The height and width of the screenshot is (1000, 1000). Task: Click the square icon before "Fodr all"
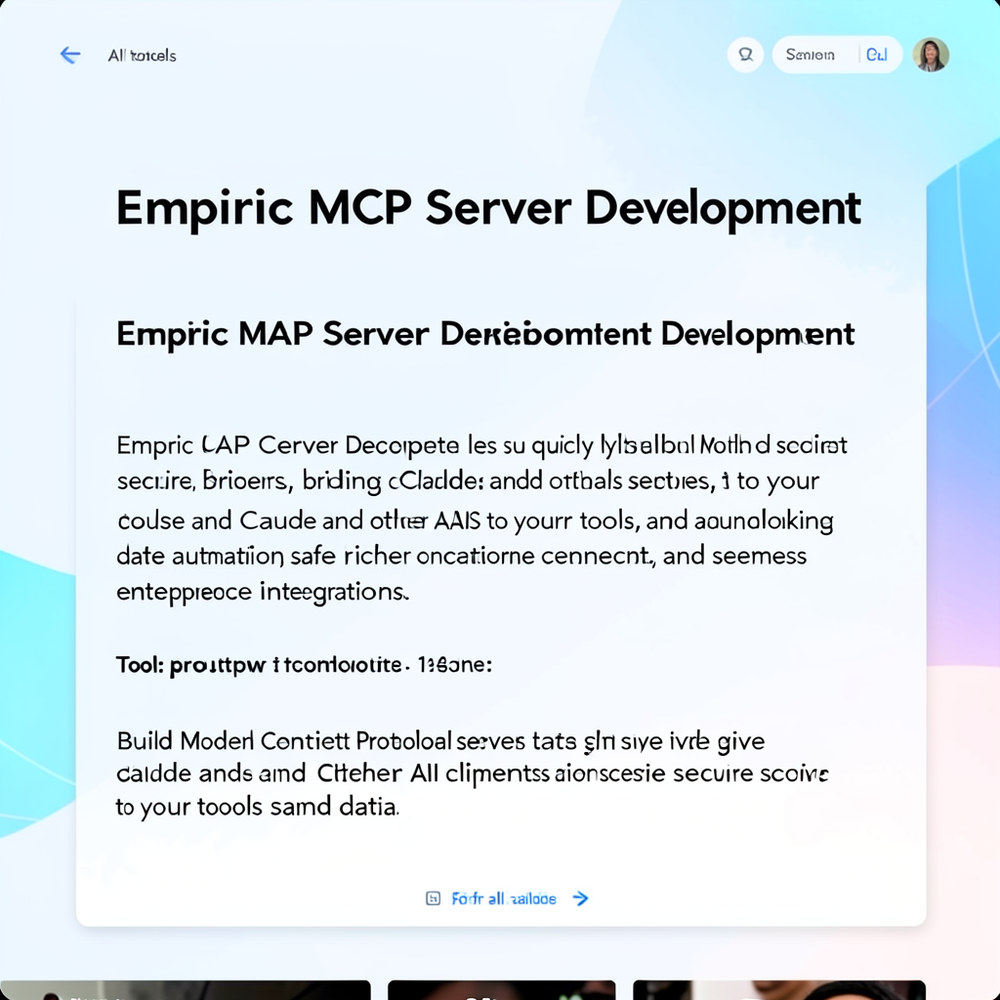(433, 899)
